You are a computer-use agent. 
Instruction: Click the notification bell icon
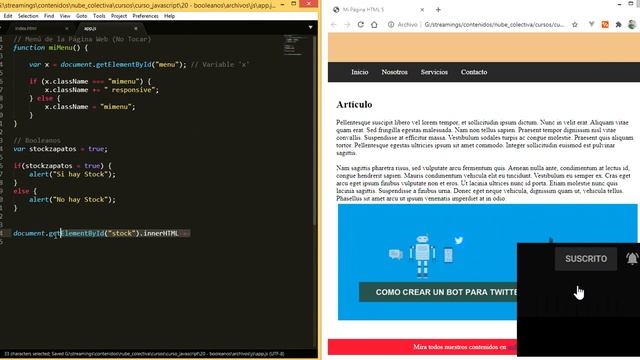click(x=632, y=258)
